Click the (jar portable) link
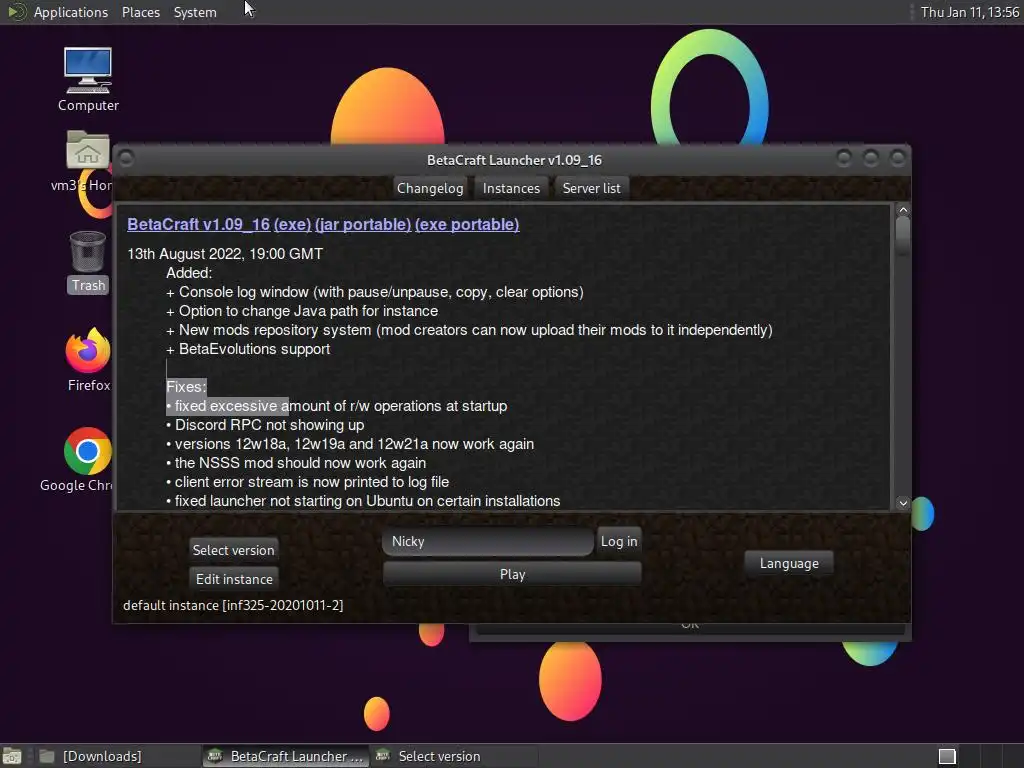Screen dimensions: 1024x768 (x=363, y=224)
